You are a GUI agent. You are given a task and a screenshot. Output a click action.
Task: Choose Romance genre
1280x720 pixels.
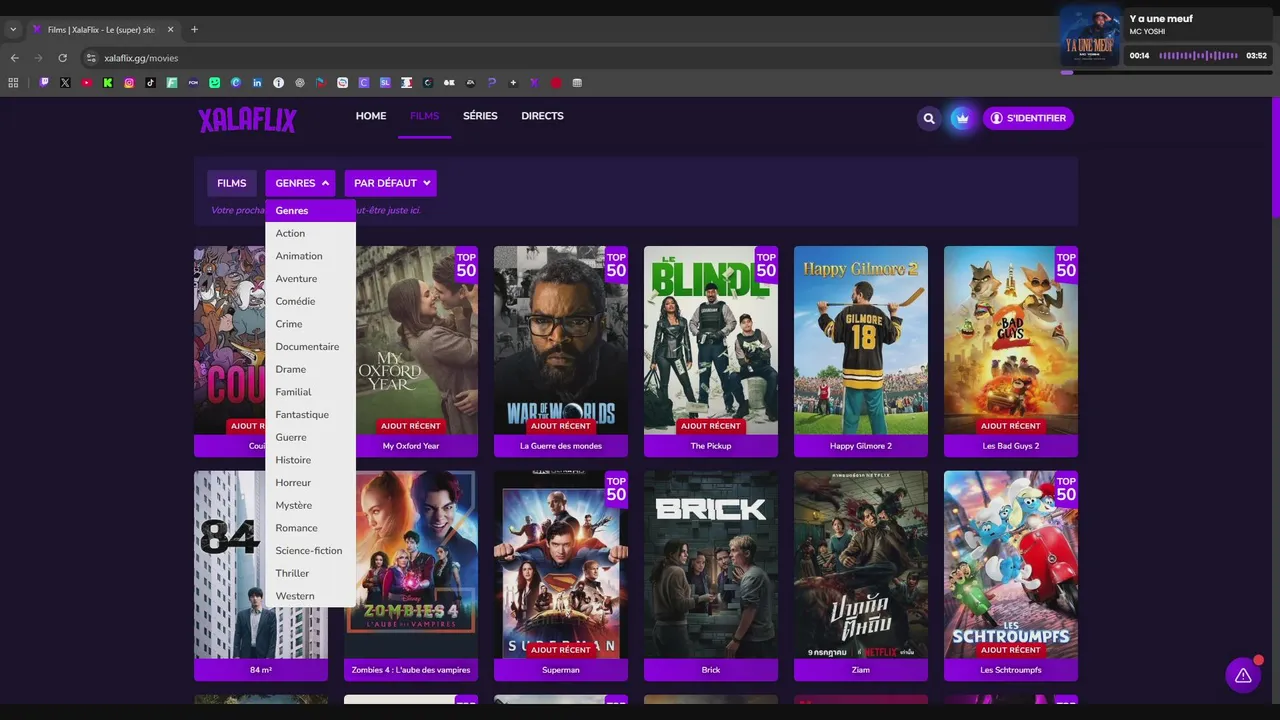coord(310,528)
